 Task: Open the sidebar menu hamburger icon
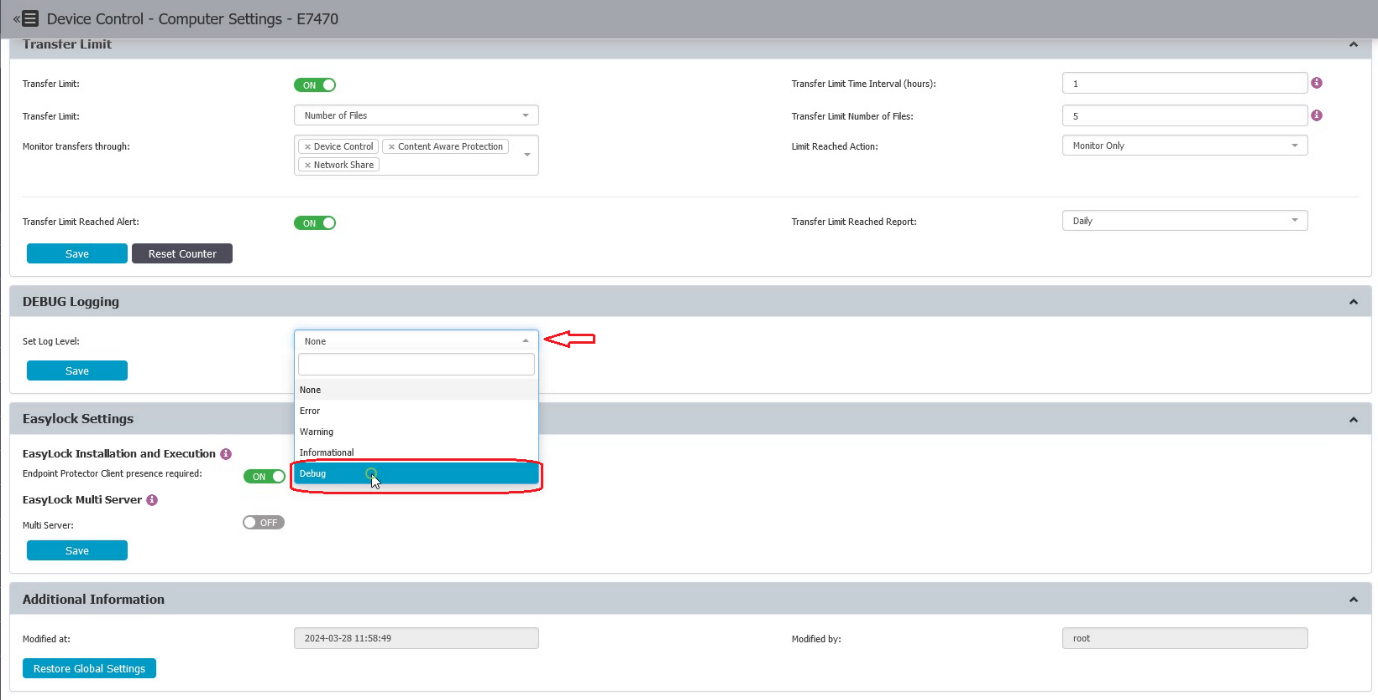pos(30,18)
